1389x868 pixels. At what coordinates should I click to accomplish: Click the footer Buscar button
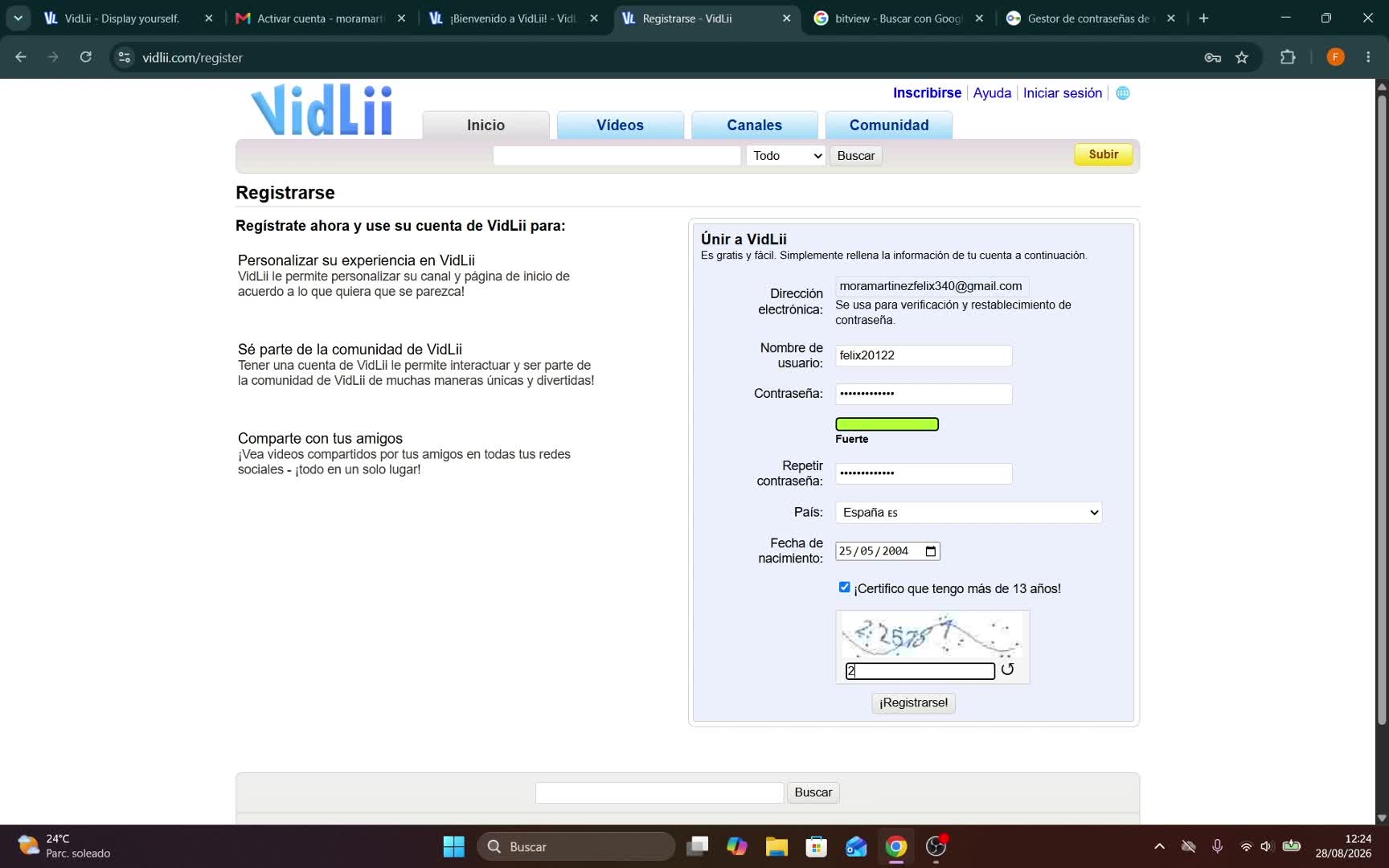813,792
